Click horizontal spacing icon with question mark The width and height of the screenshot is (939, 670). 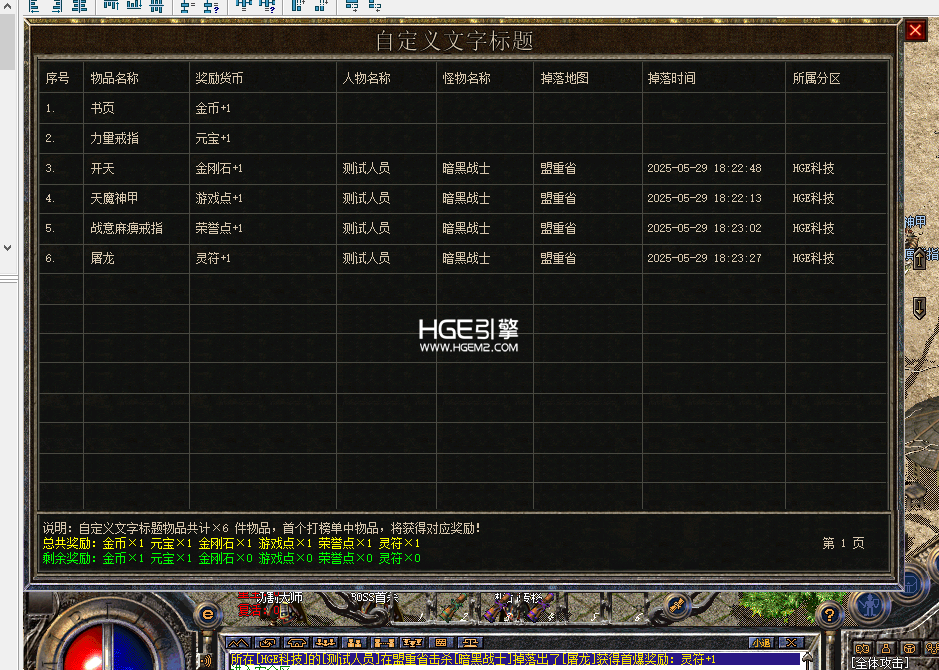pos(267,6)
